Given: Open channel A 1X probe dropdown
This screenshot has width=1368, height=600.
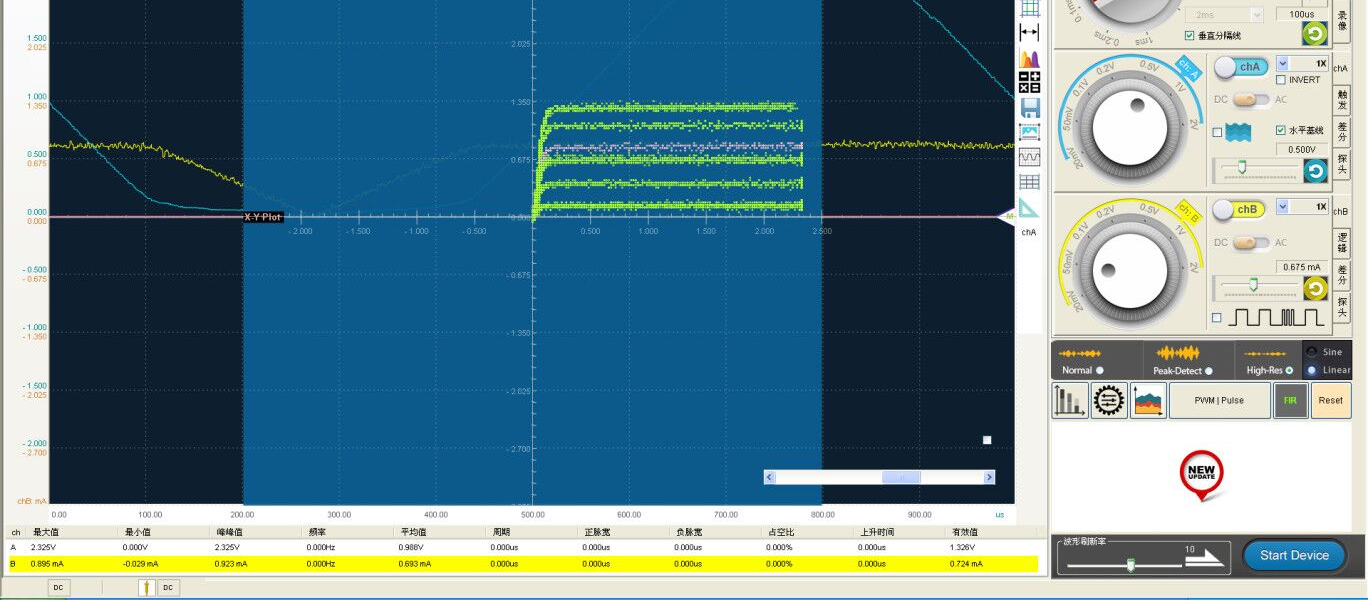Looking at the screenshot, I should [x=1284, y=63].
